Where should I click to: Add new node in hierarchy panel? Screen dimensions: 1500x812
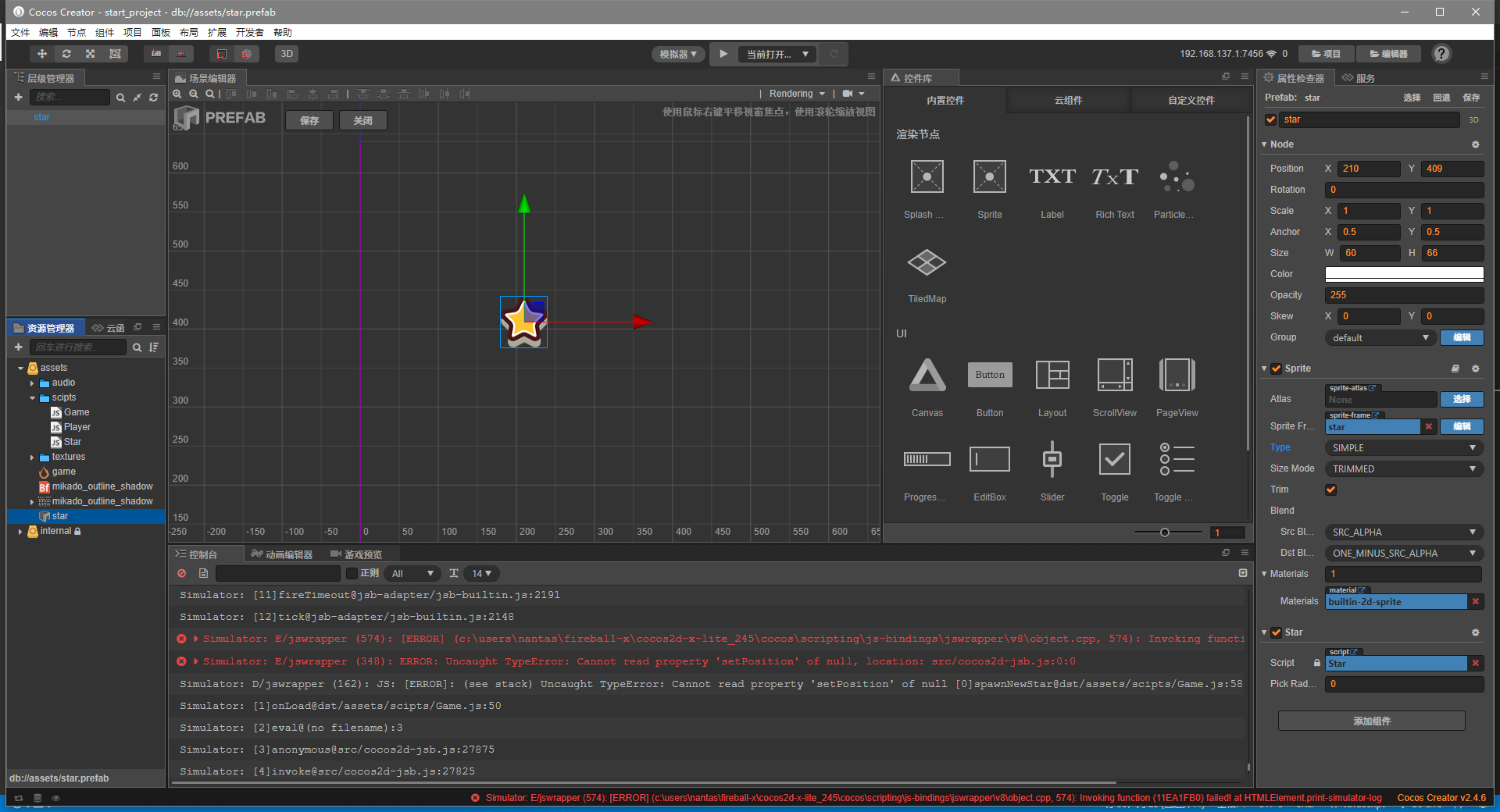[18, 97]
